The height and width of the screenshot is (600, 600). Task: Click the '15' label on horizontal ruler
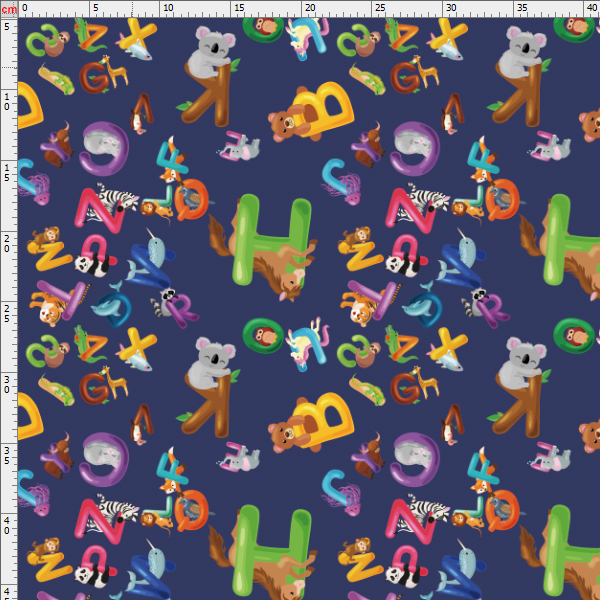pos(239,8)
